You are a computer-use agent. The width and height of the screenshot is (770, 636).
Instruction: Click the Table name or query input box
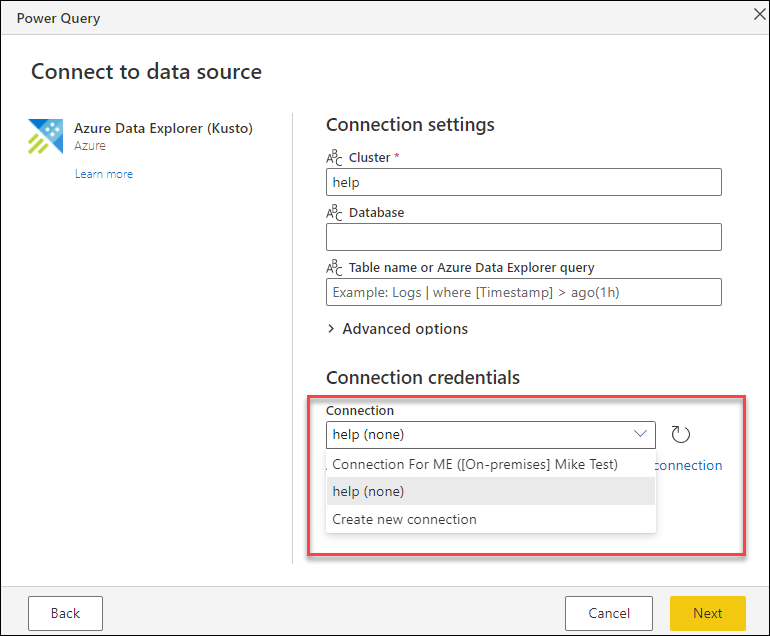point(523,292)
